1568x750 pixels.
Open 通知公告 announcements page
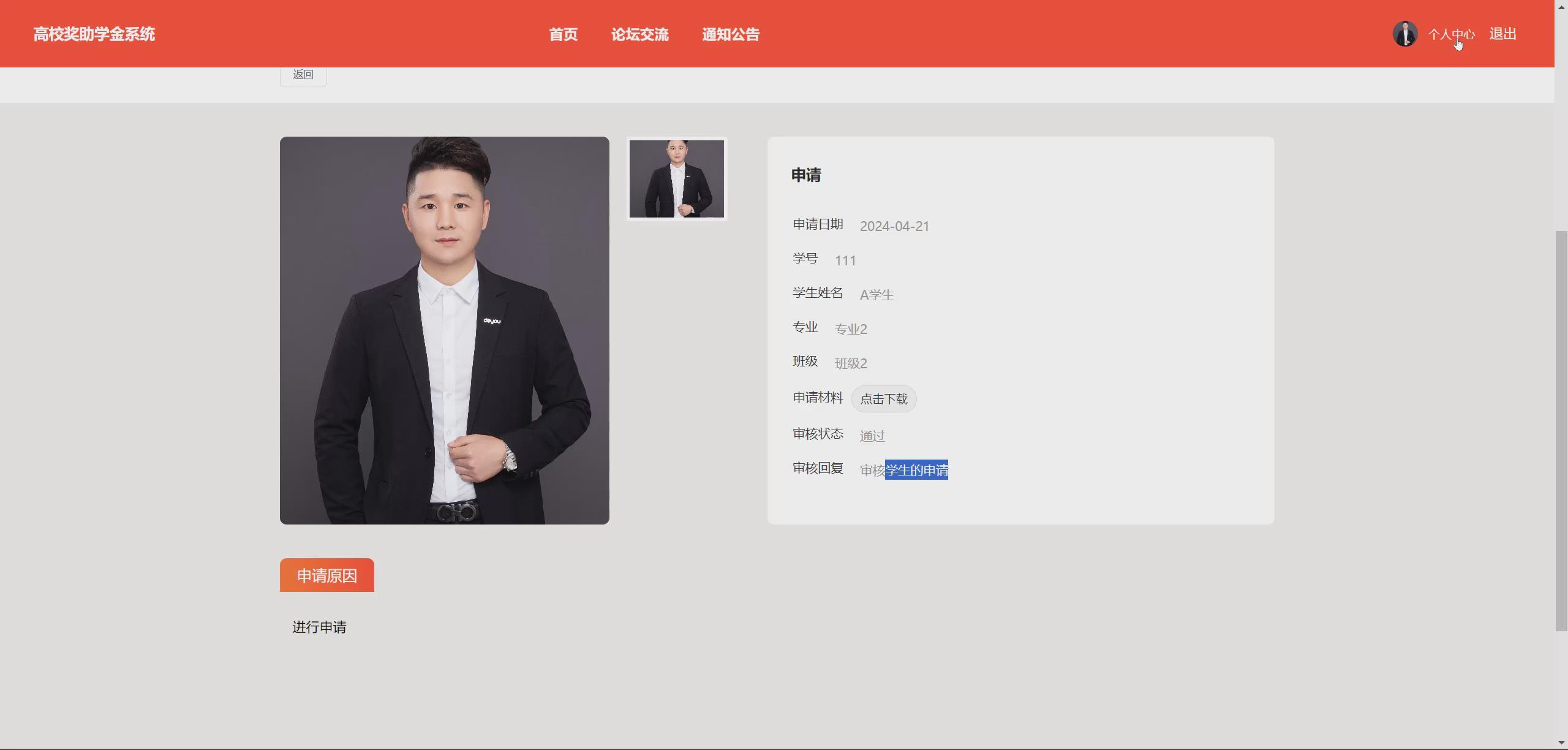pos(730,34)
